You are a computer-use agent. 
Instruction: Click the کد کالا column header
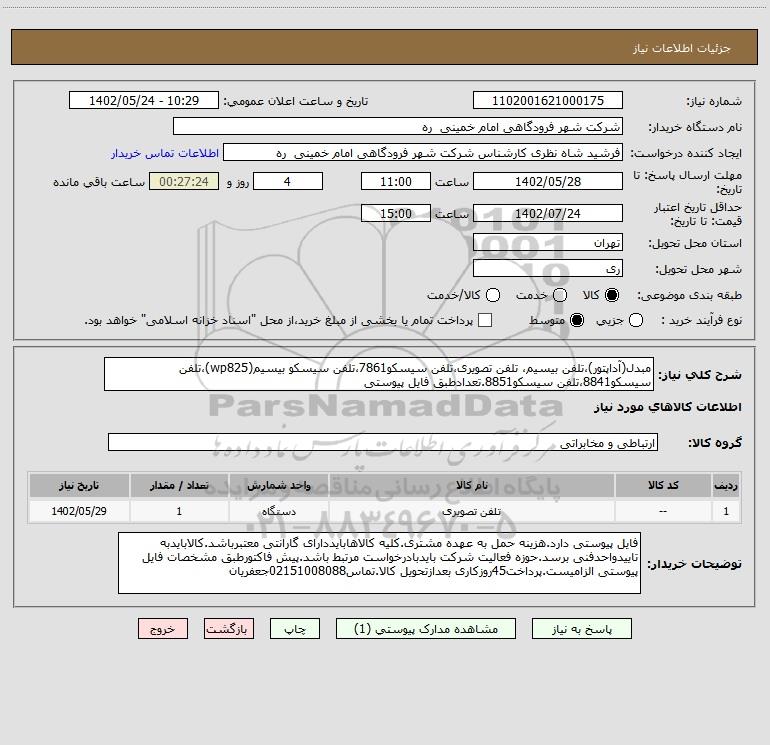(663, 485)
